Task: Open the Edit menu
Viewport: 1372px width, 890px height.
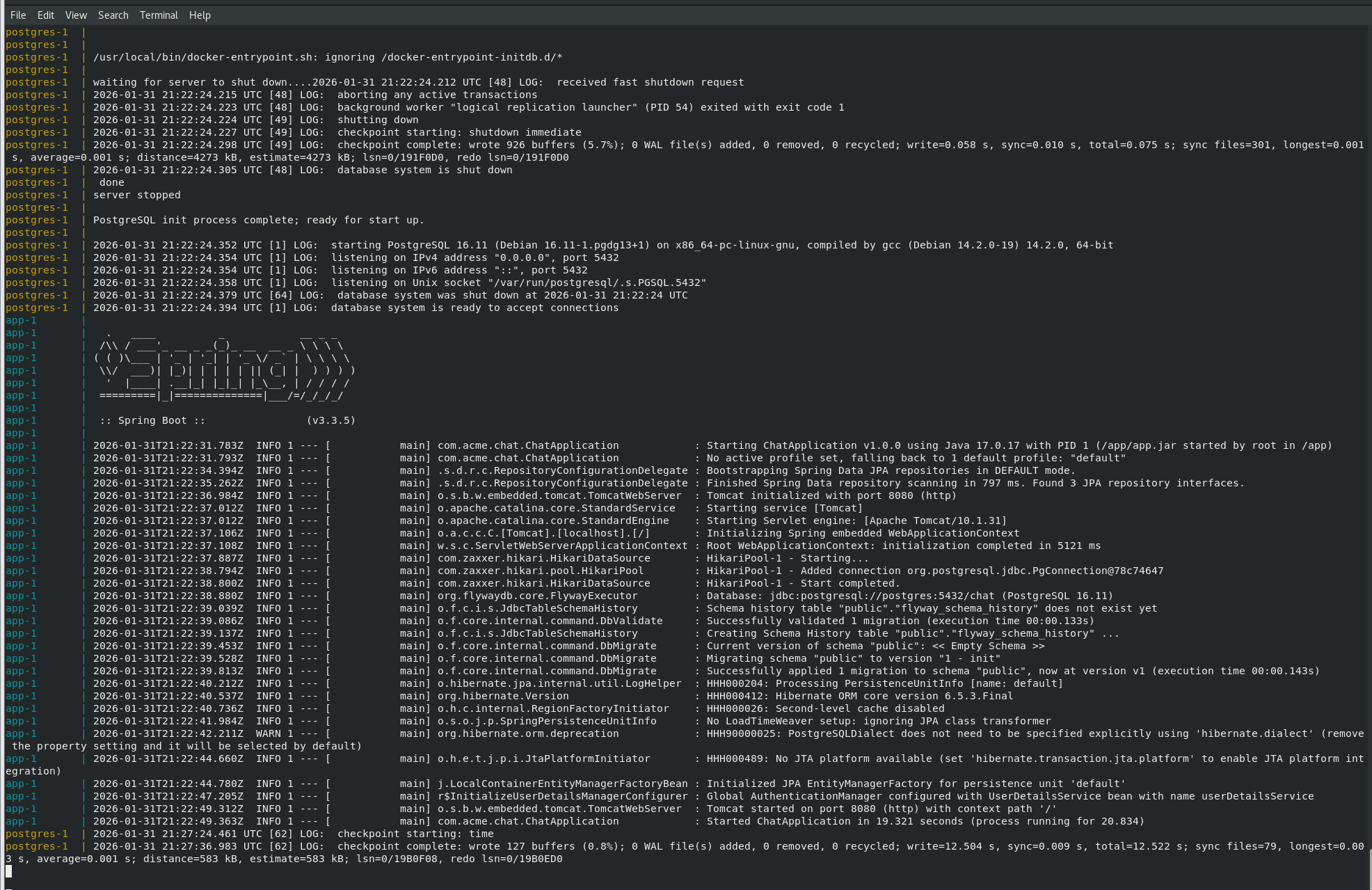Action: pos(46,15)
